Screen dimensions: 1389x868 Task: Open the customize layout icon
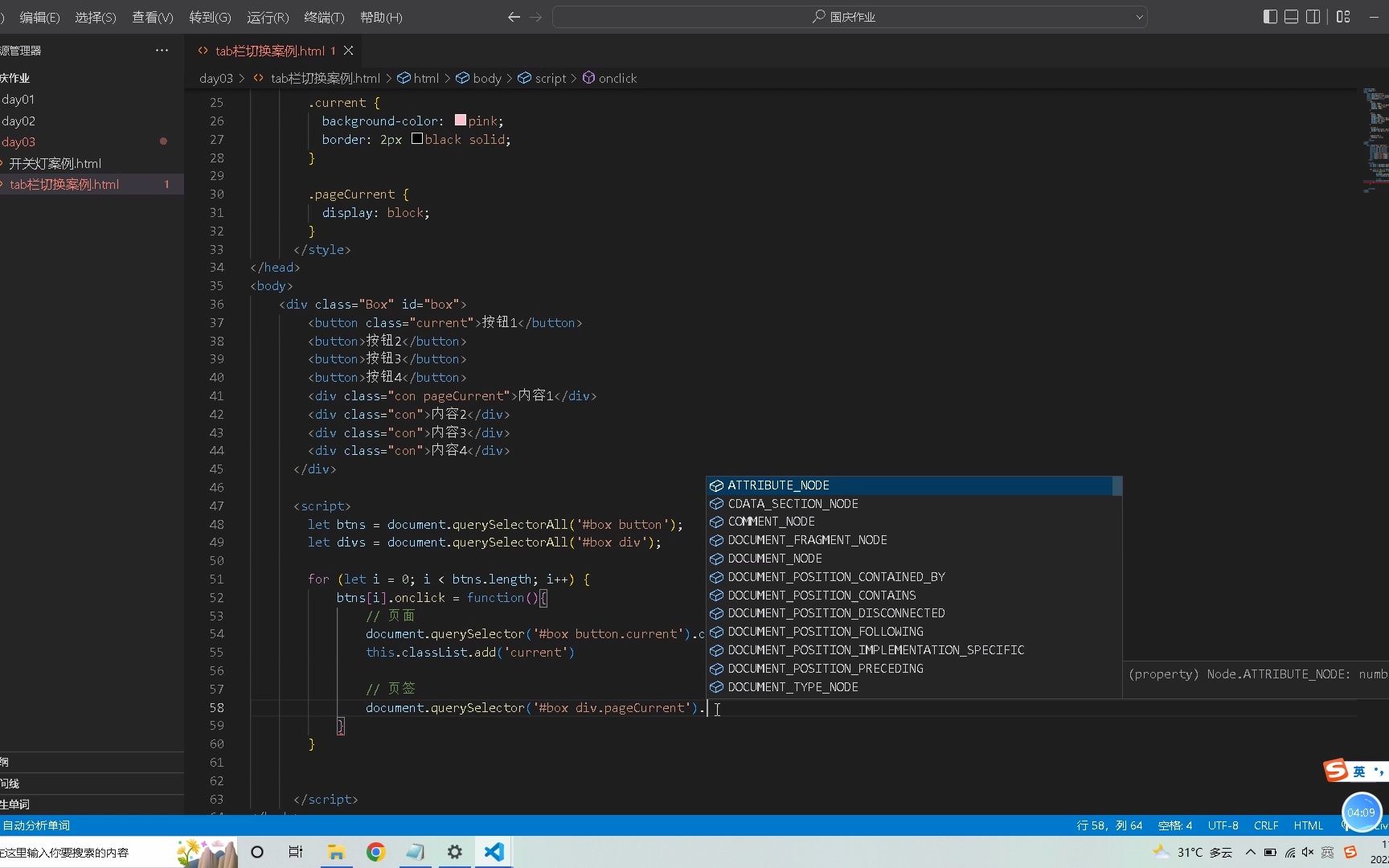[1343, 17]
